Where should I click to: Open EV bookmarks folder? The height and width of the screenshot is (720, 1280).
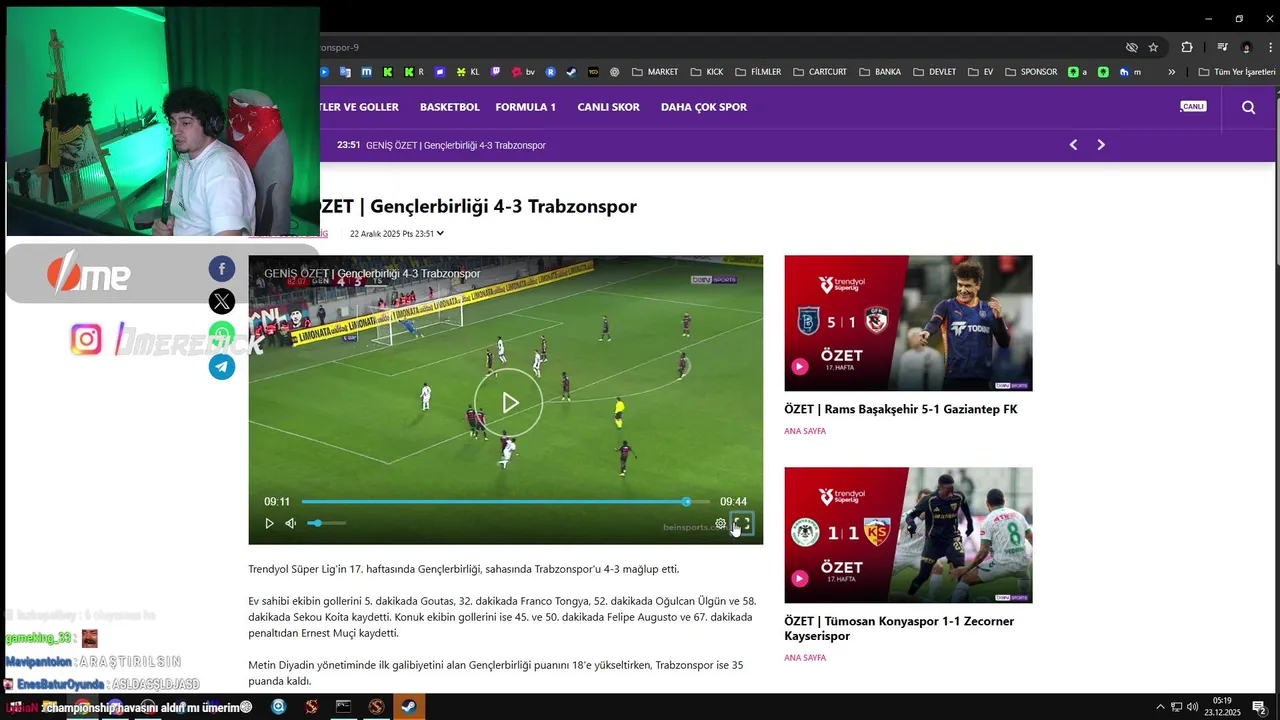981,72
